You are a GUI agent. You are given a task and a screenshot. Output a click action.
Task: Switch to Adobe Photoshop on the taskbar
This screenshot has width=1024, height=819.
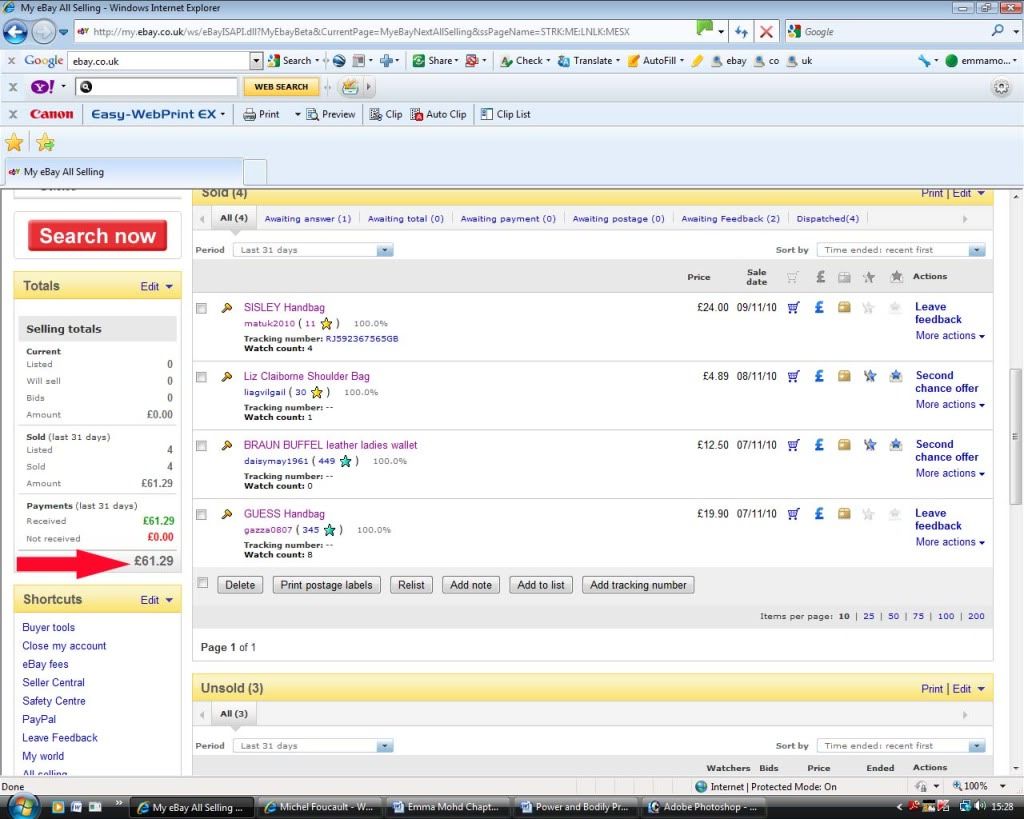[x=703, y=807]
